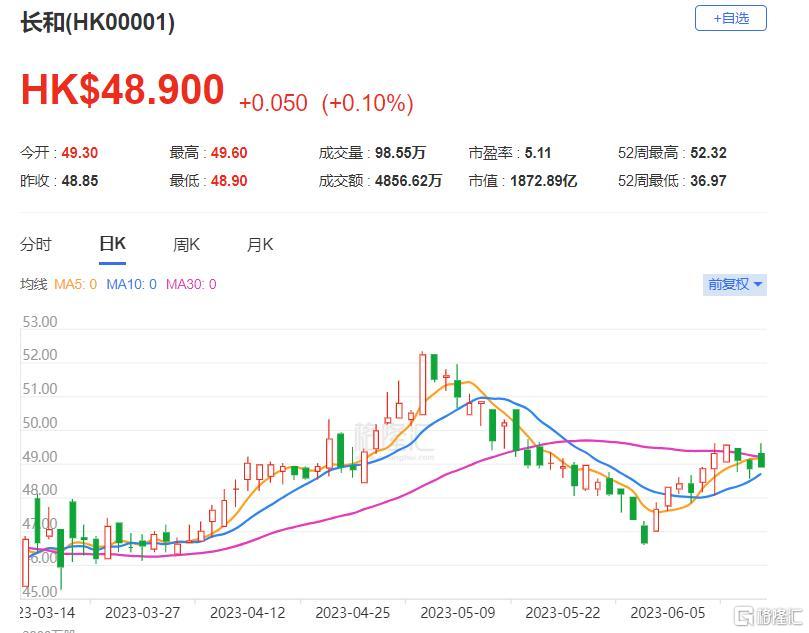
Task: Click the +0.050 (+0.10%) change value
Action: (326, 103)
